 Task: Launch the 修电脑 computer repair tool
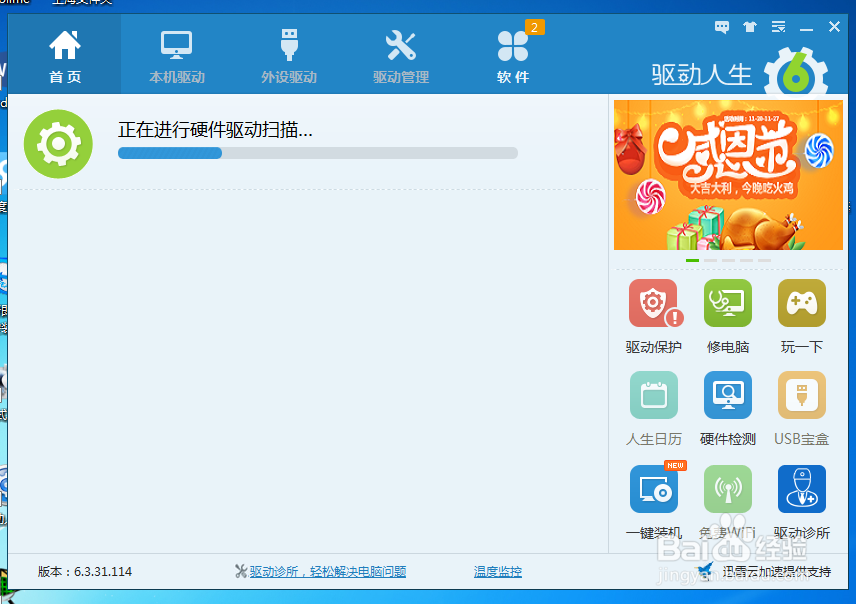point(727,303)
